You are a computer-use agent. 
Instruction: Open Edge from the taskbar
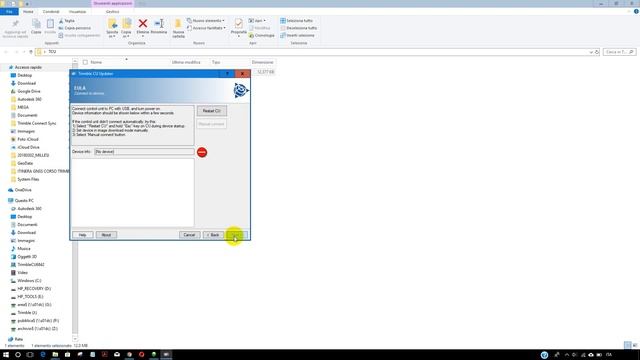tap(42, 355)
